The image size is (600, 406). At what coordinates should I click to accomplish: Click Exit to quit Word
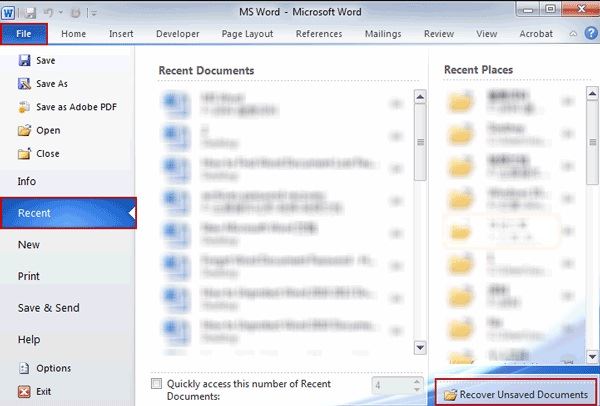34,391
